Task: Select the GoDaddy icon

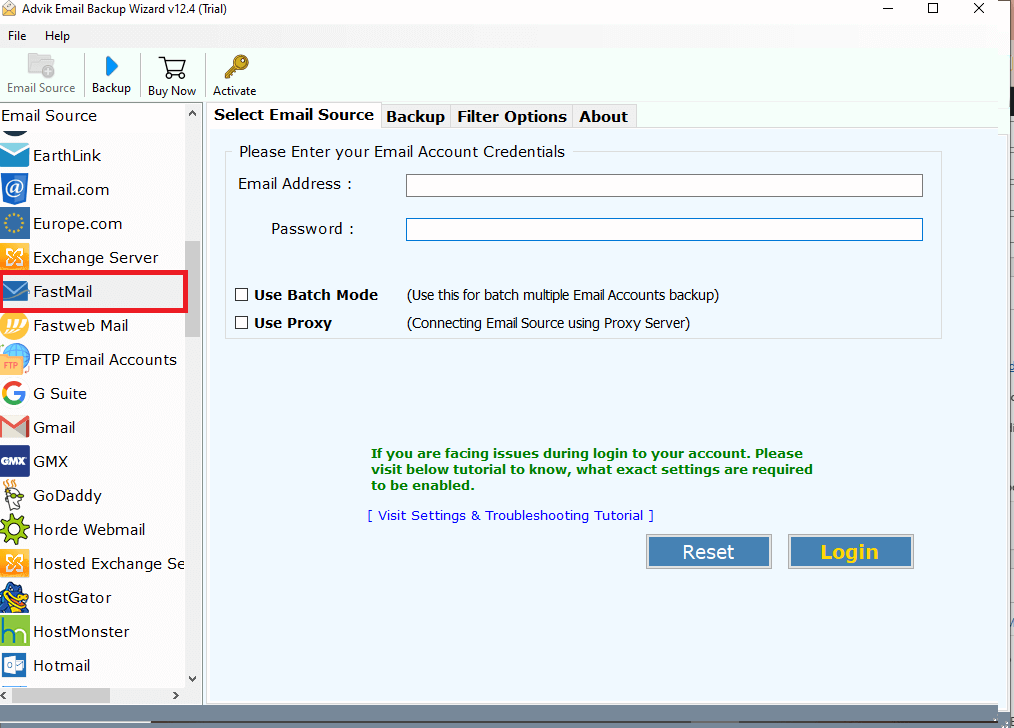Action: click(x=14, y=495)
